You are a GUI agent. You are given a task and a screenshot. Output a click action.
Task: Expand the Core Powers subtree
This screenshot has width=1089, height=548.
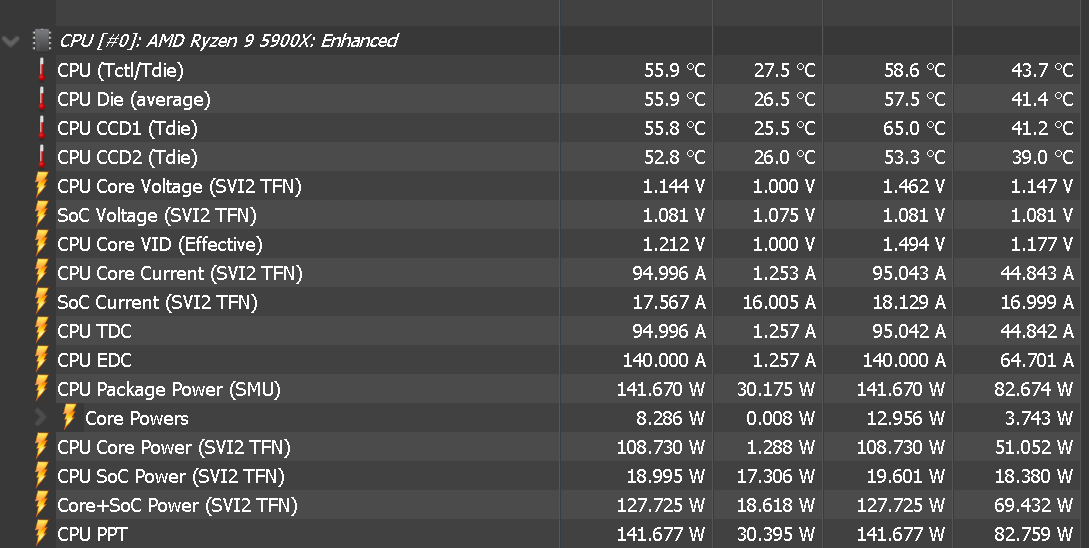point(40,418)
